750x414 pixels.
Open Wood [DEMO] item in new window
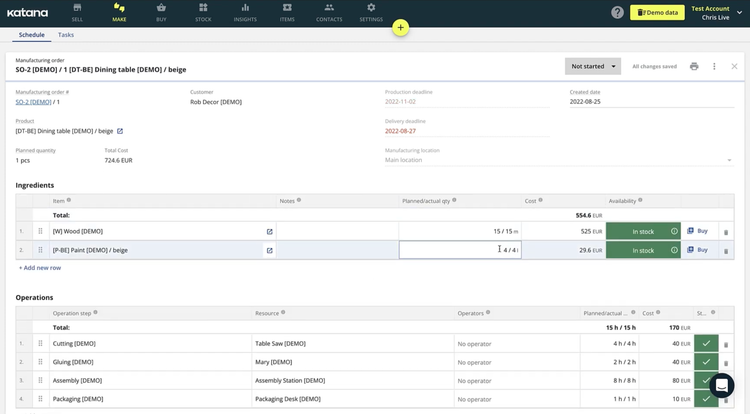tap(269, 231)
